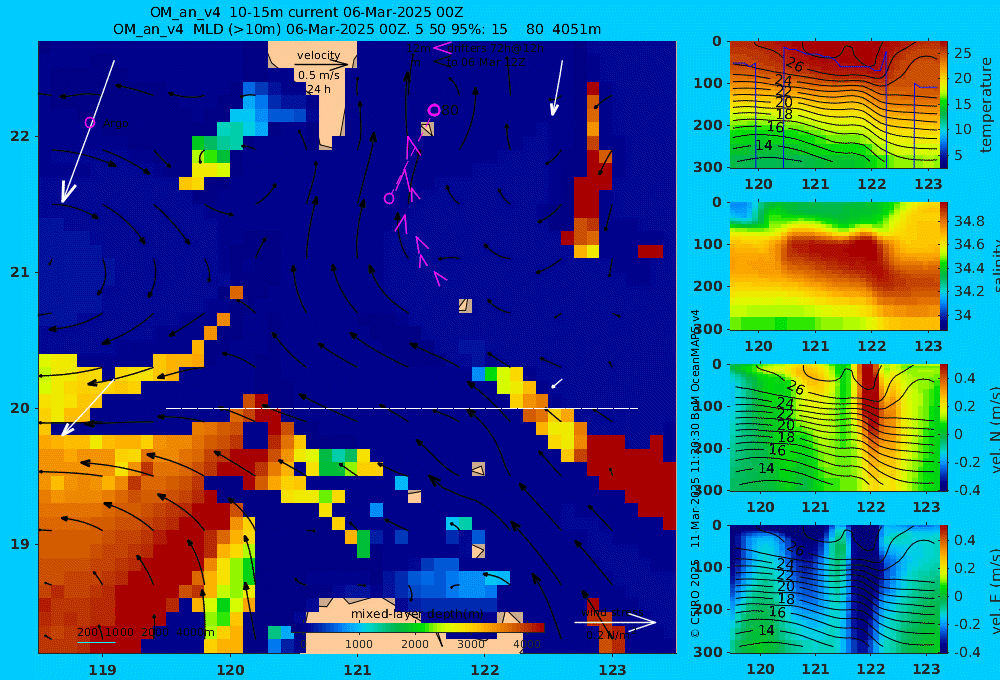Open the temperature section panel

pyautogui.click(x=835, y=105)
